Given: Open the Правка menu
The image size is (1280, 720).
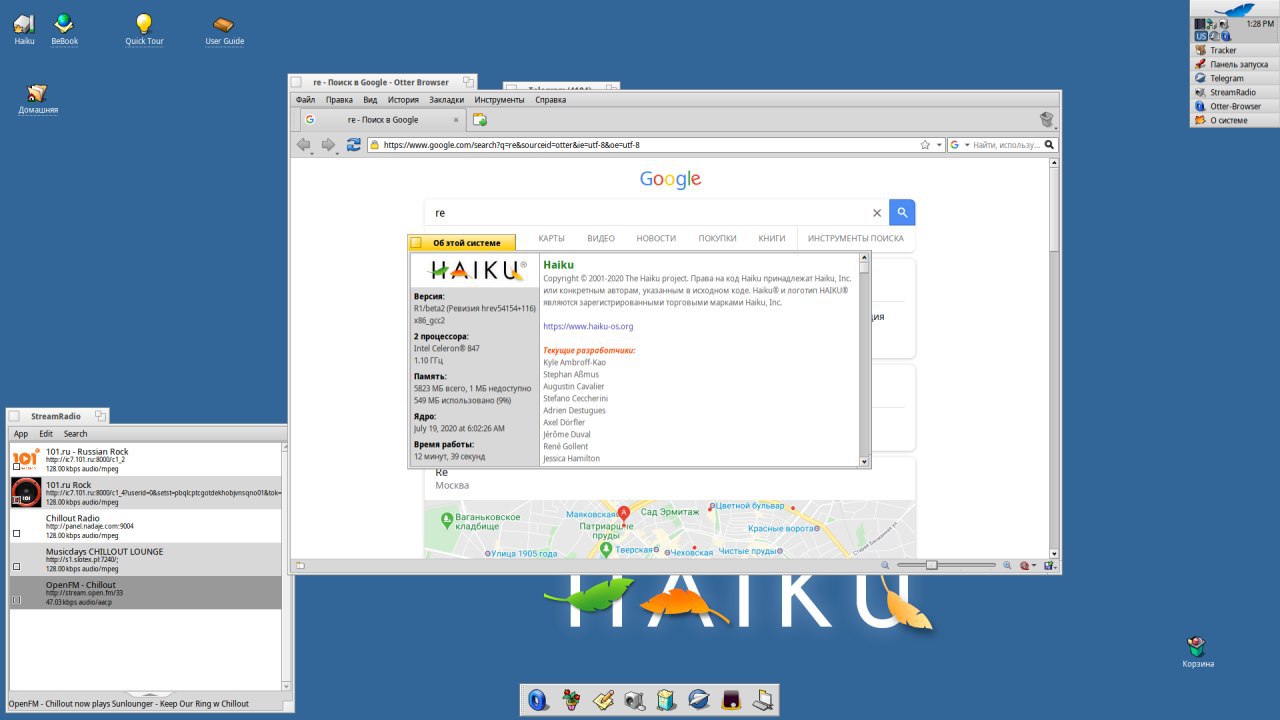Looking at the screenshot, I should tap(339, 100).
